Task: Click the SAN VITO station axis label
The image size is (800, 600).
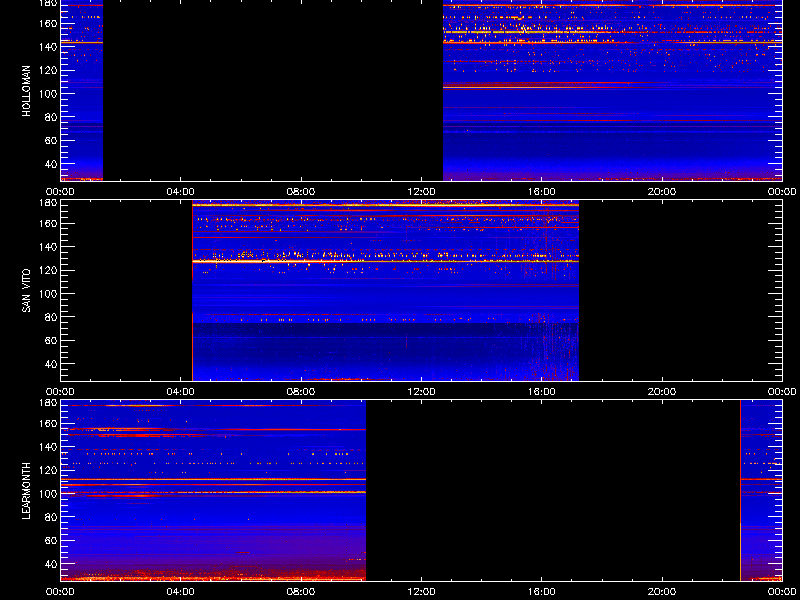Action: 27,291
